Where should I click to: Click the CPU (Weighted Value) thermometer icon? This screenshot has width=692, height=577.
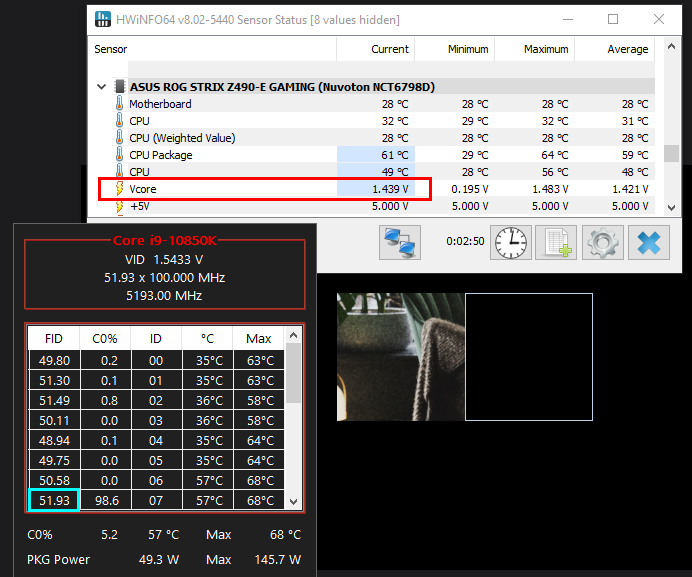119,138
